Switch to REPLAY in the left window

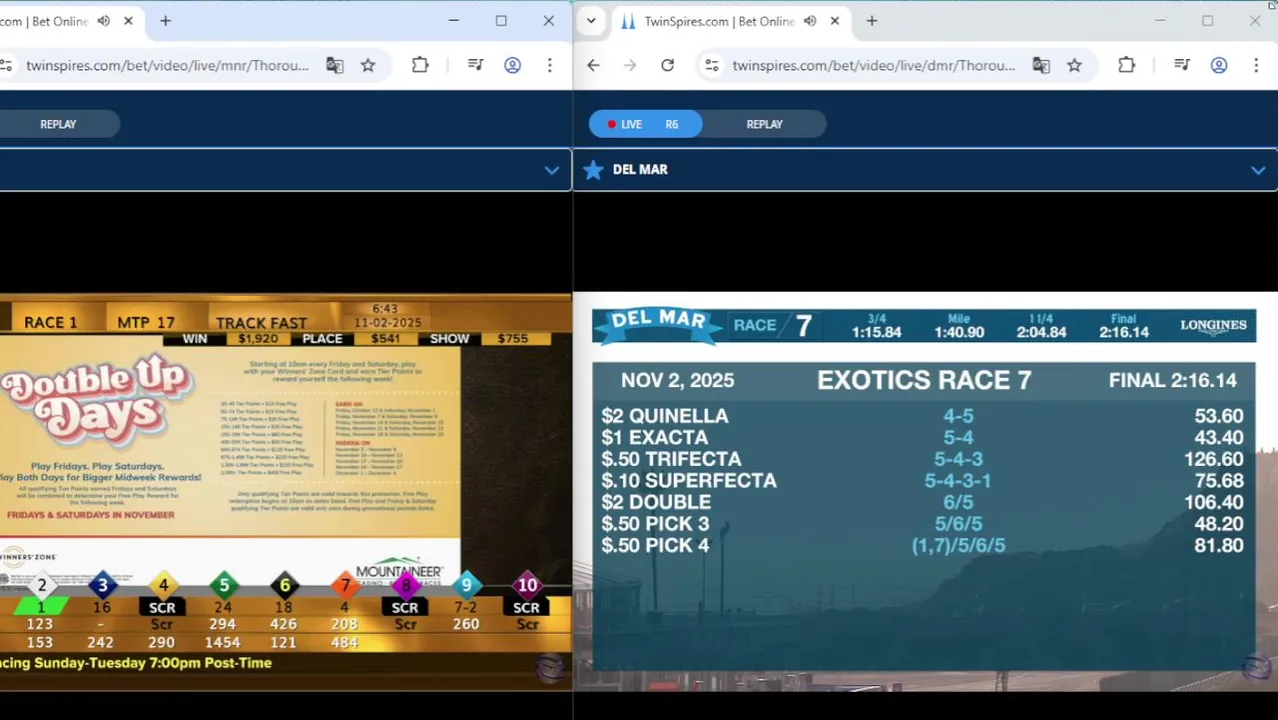coord(58,124)
